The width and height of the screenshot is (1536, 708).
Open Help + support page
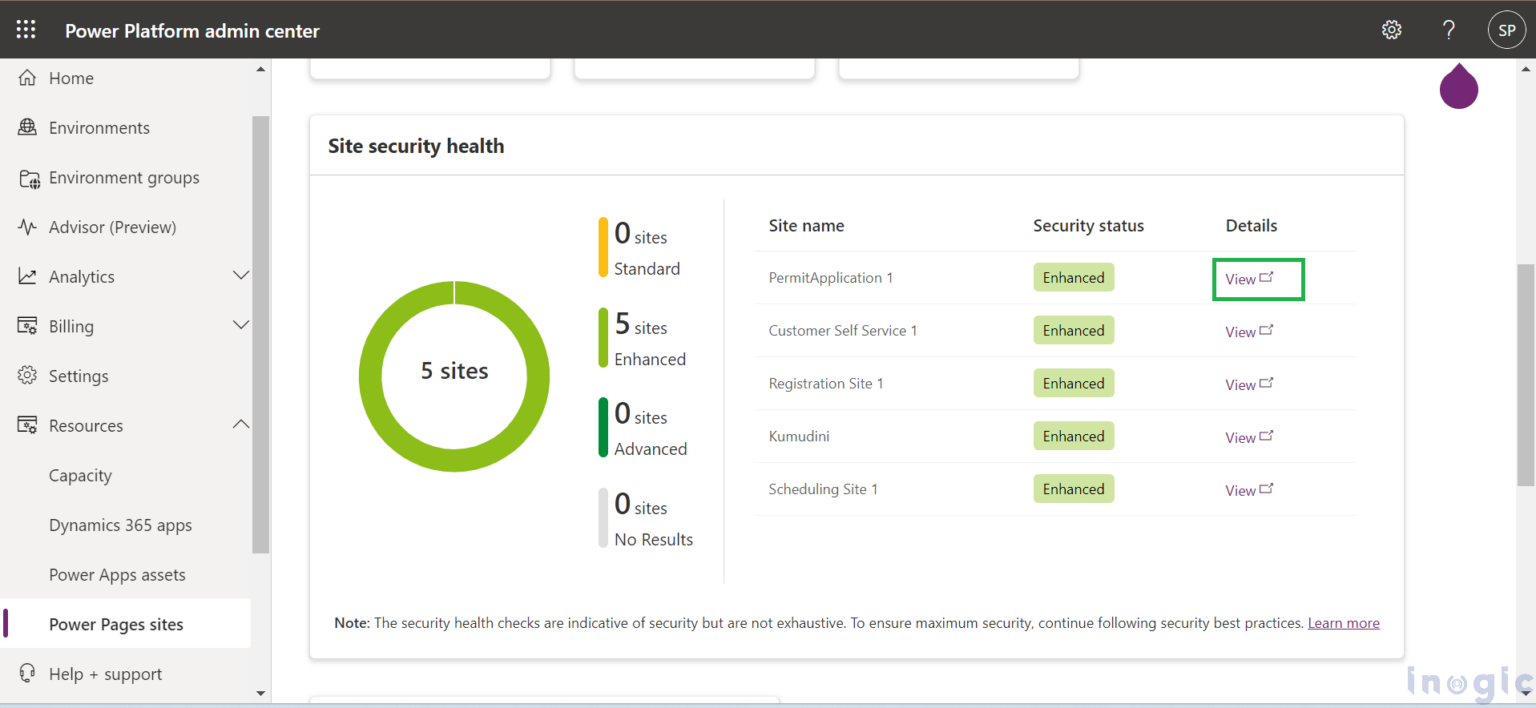click(105, 674)
